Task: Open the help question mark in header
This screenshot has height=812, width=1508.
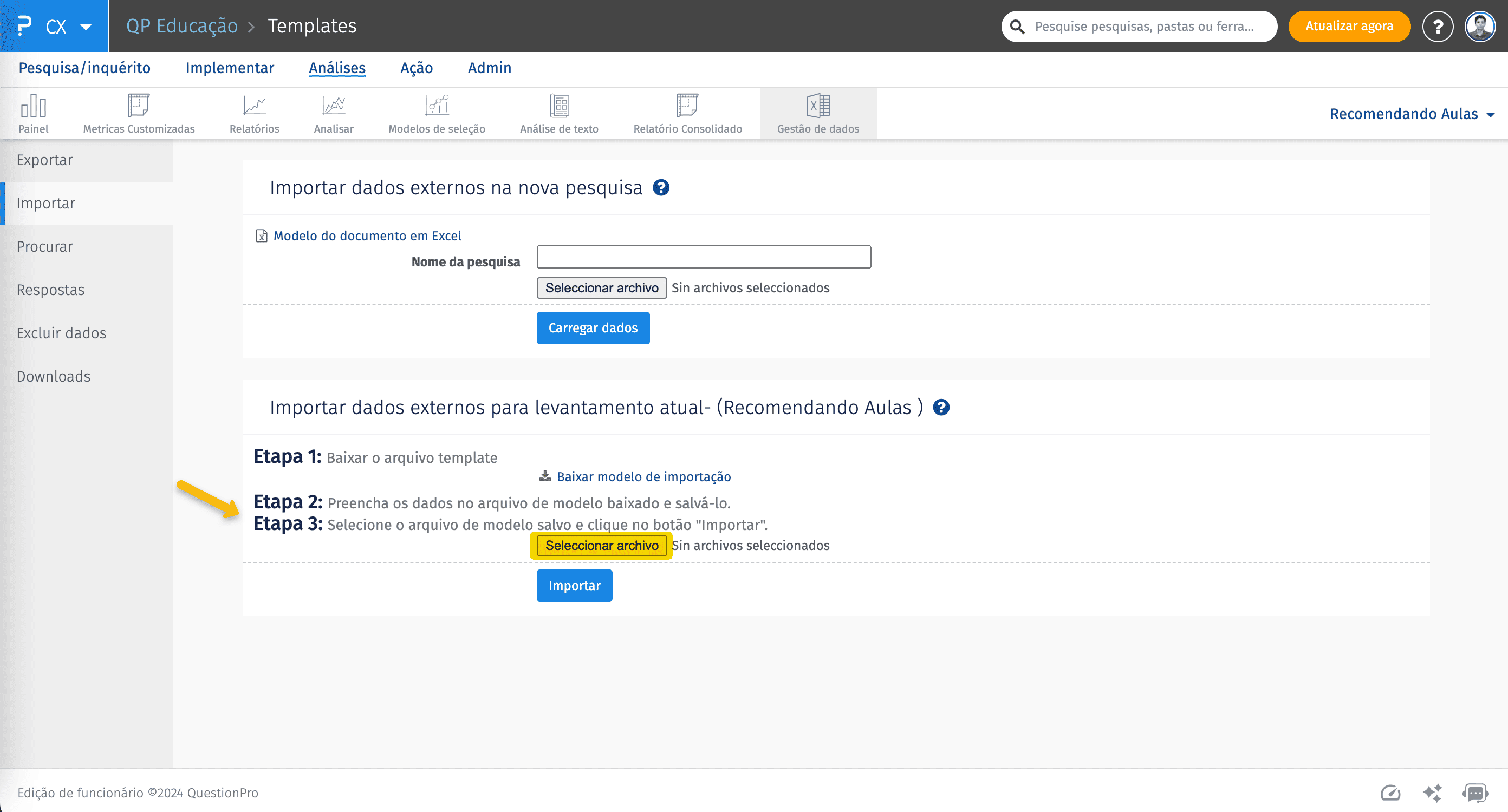Action: [1437, 27]
